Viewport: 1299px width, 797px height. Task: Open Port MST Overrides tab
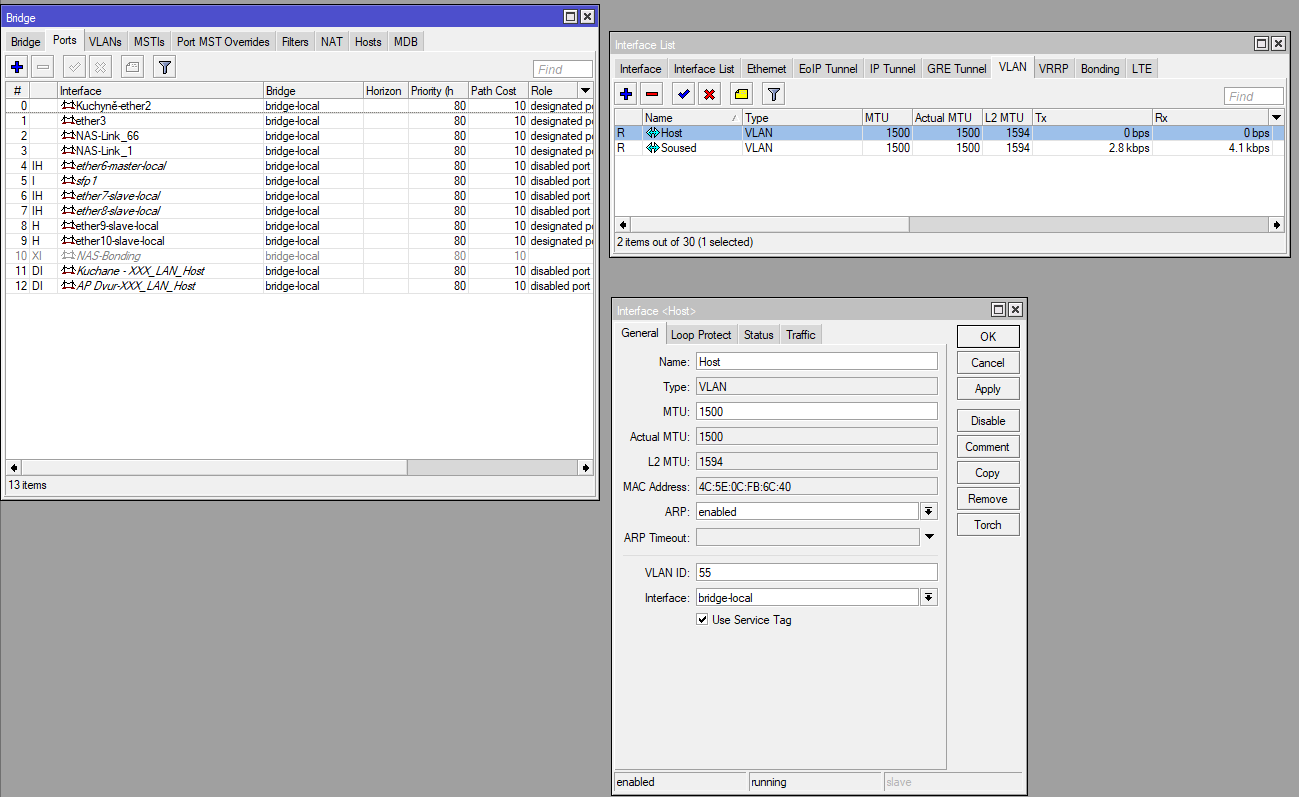224,42
